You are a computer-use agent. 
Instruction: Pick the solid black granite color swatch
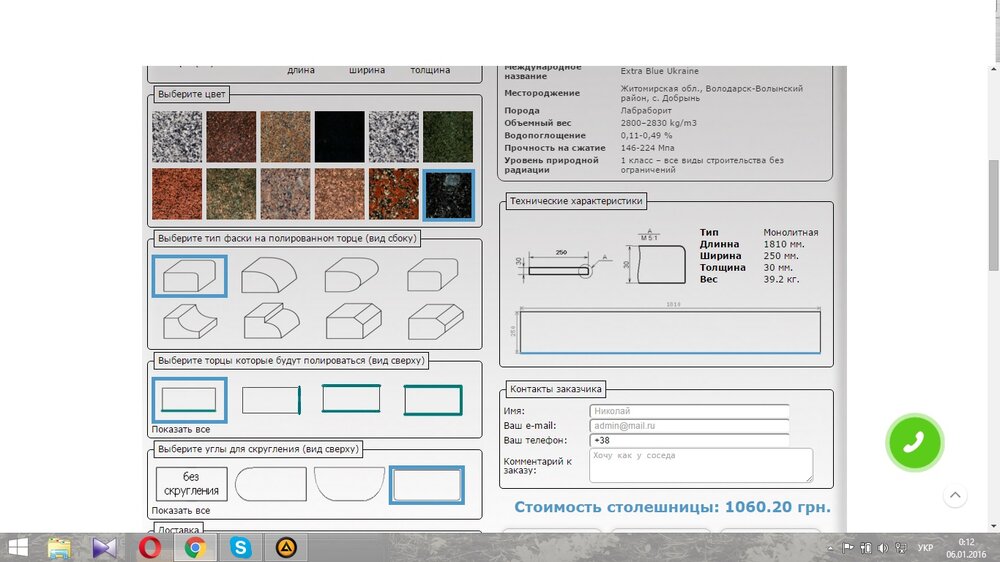pyautogui.click(x=340, y=136)
